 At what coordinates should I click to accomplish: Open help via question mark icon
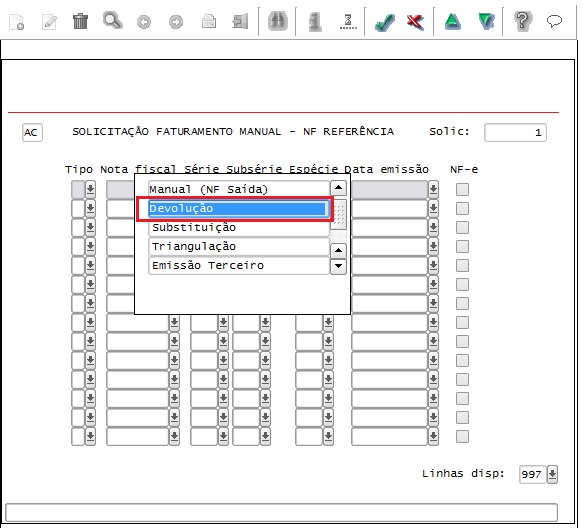pyautogui.click(x=523, y=21)
